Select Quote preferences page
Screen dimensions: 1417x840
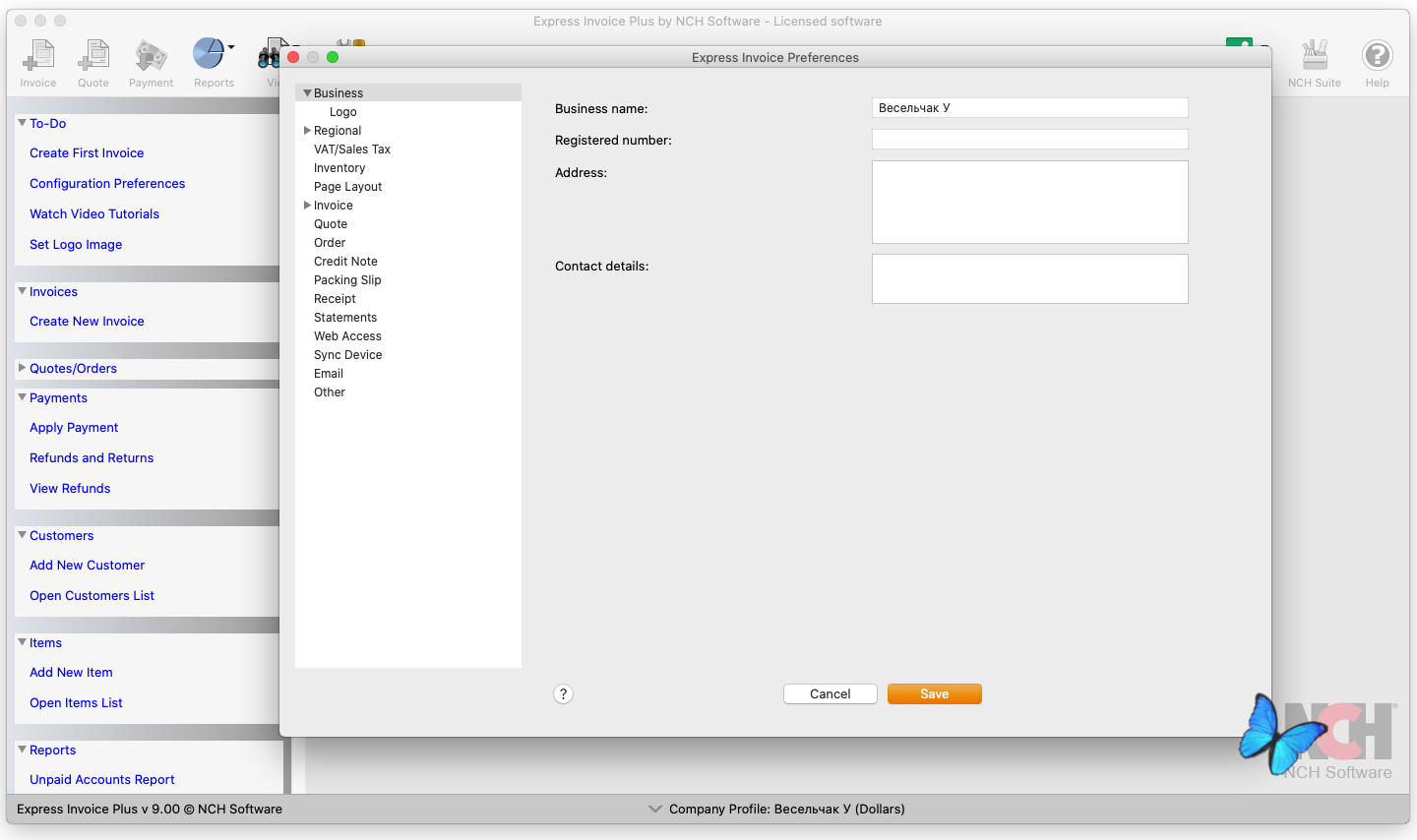coord(331,224)
